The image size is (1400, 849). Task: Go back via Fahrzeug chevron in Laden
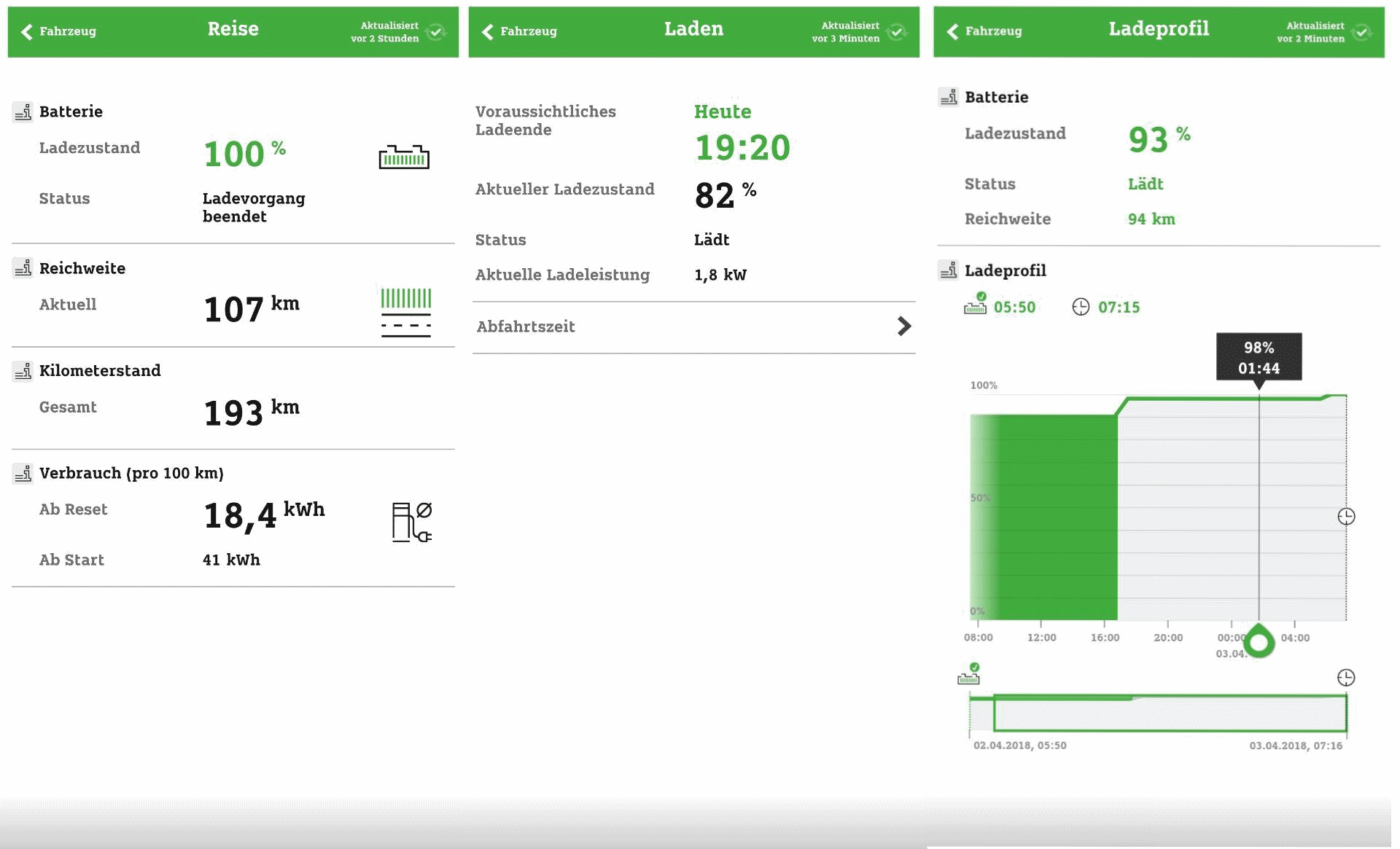click(x=489, y=31)
